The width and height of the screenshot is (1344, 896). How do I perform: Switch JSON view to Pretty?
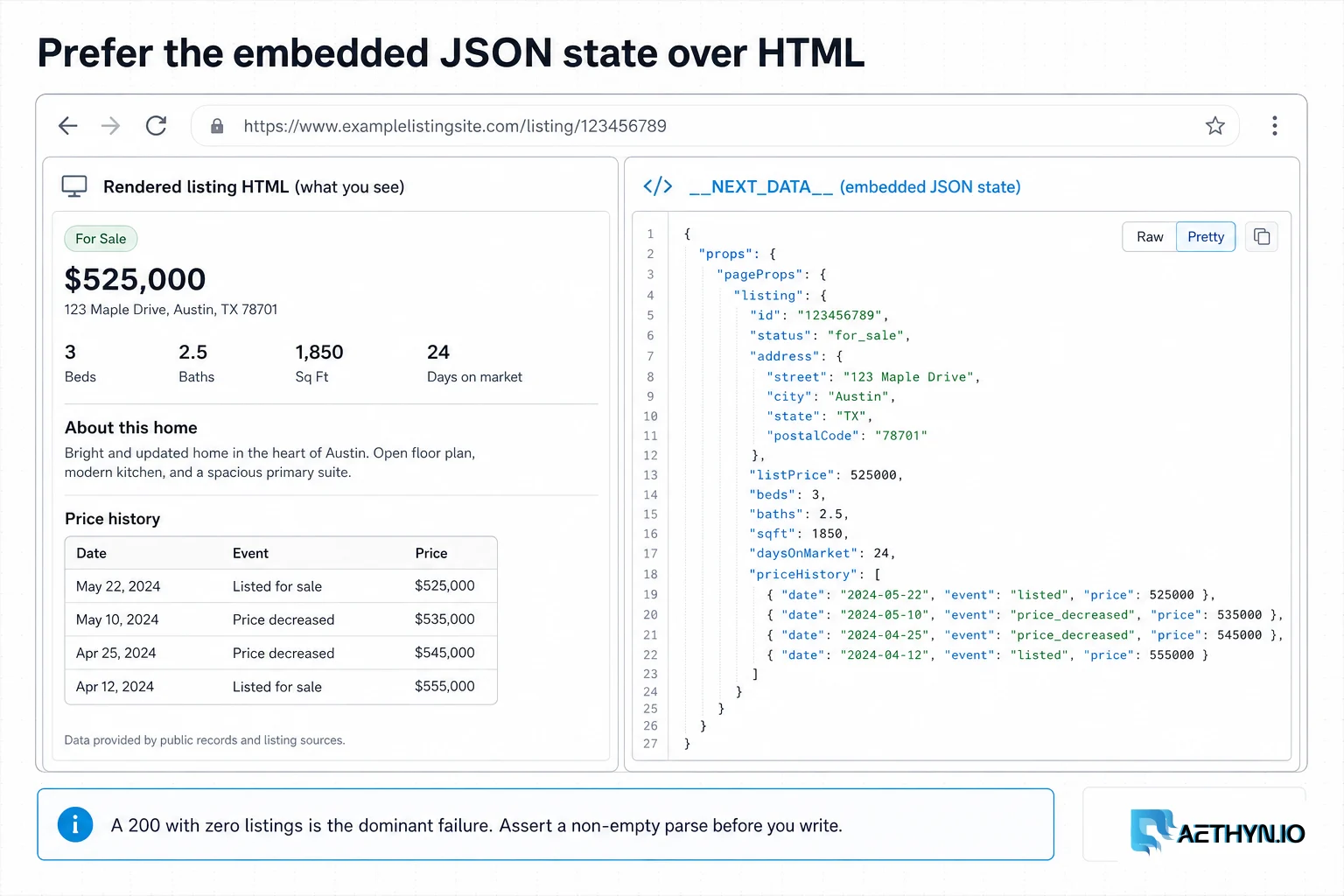pyautogui.click(x=1206, y=236)
